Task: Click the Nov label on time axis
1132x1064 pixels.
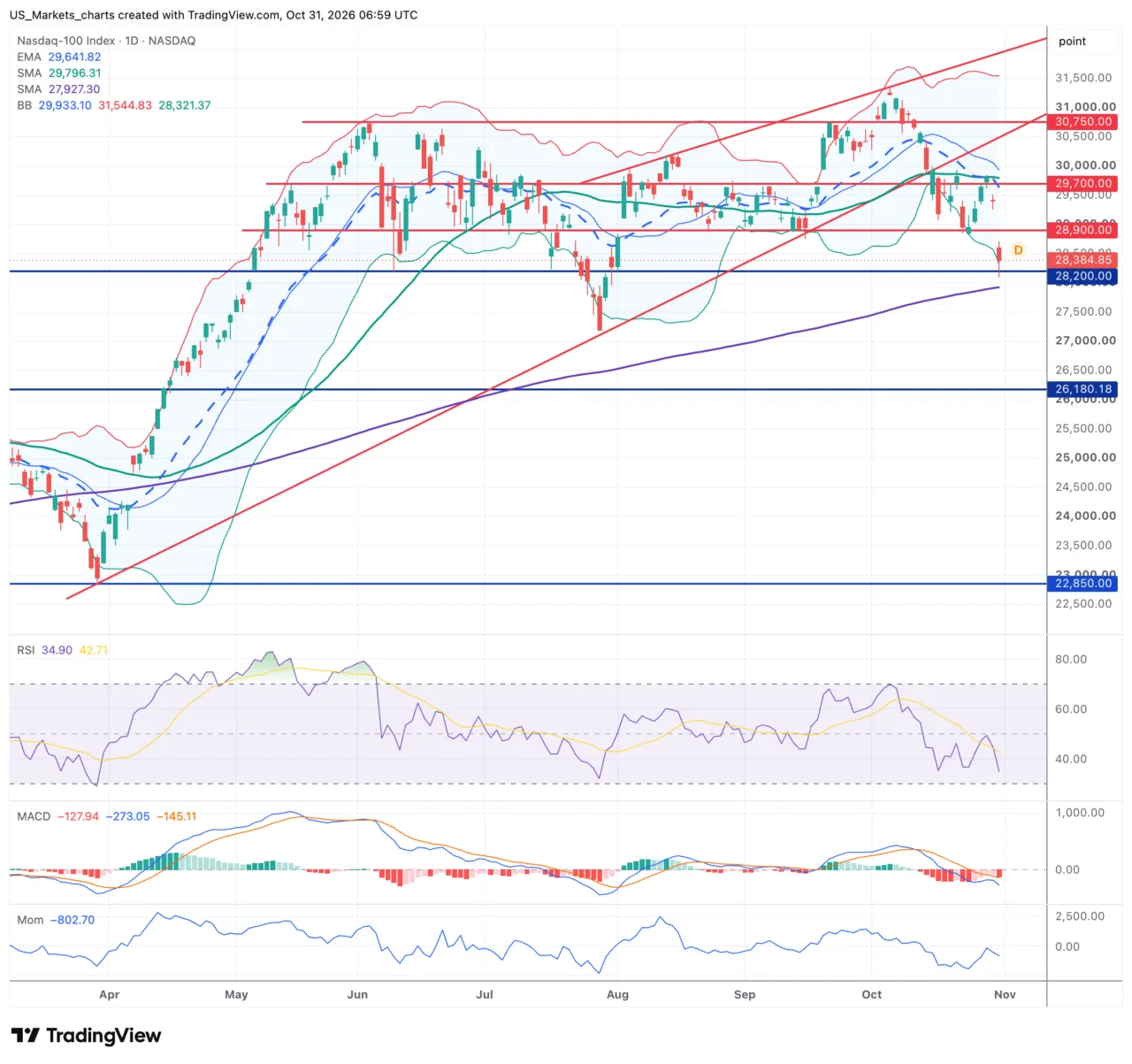Action: [1005, 994]
